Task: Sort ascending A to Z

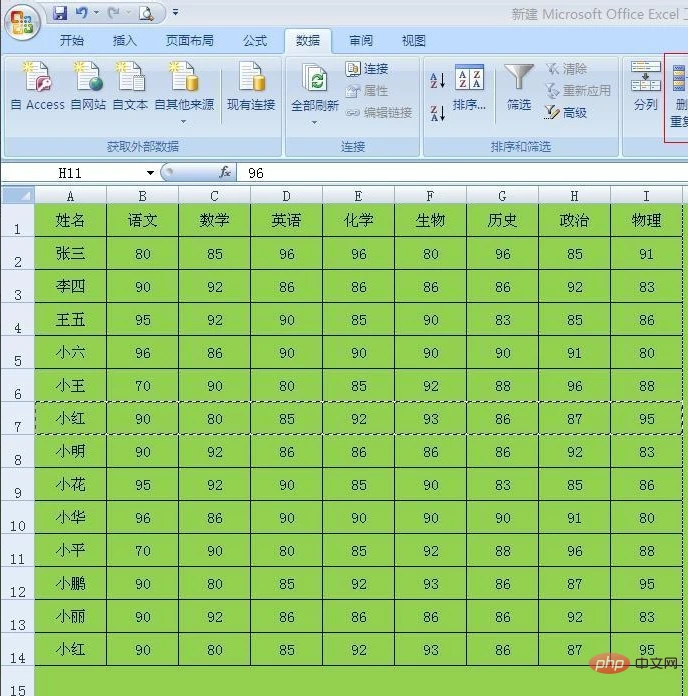Action: [437, 81]
